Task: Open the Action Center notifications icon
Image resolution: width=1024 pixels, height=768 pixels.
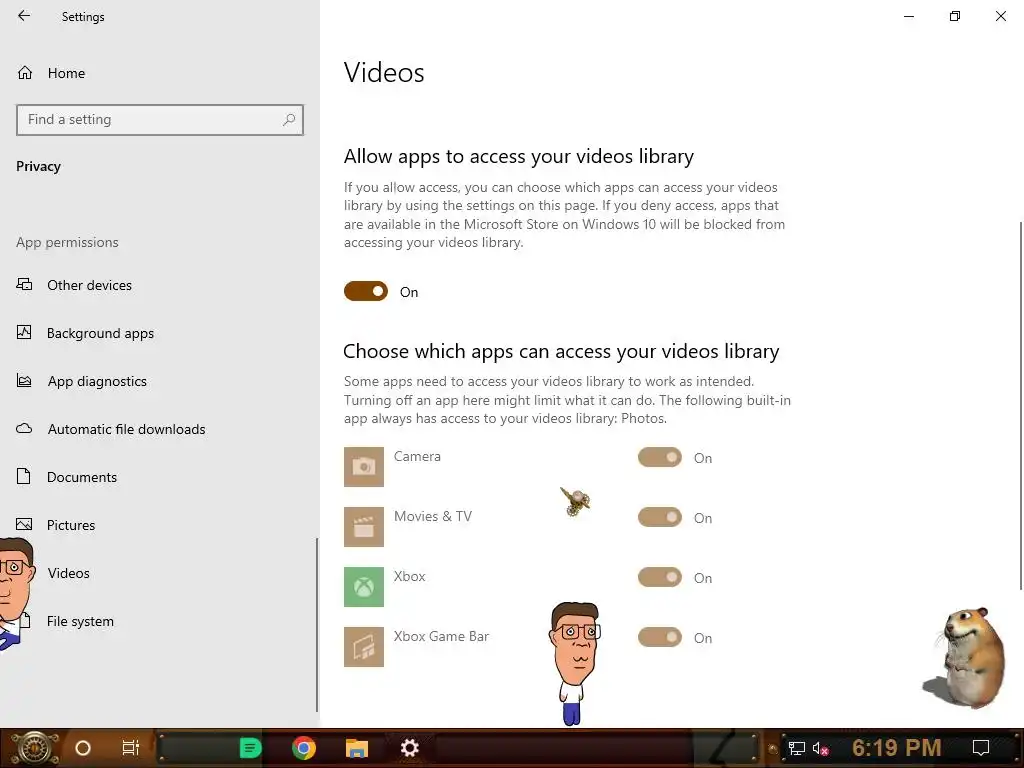Action: [981, 748]
